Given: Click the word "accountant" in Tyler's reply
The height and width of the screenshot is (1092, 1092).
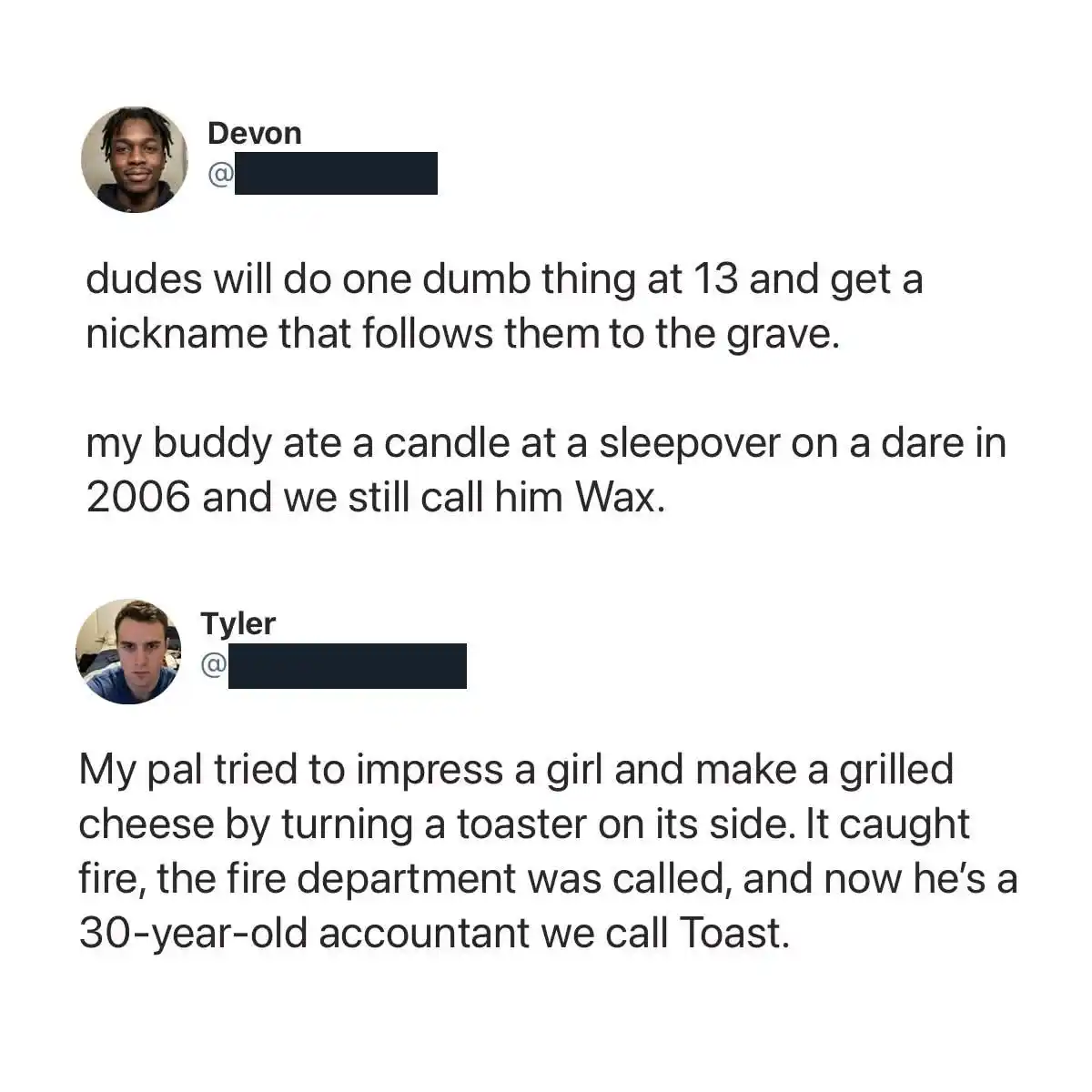Looking at the screenshot, I should (x=421, y=935).
